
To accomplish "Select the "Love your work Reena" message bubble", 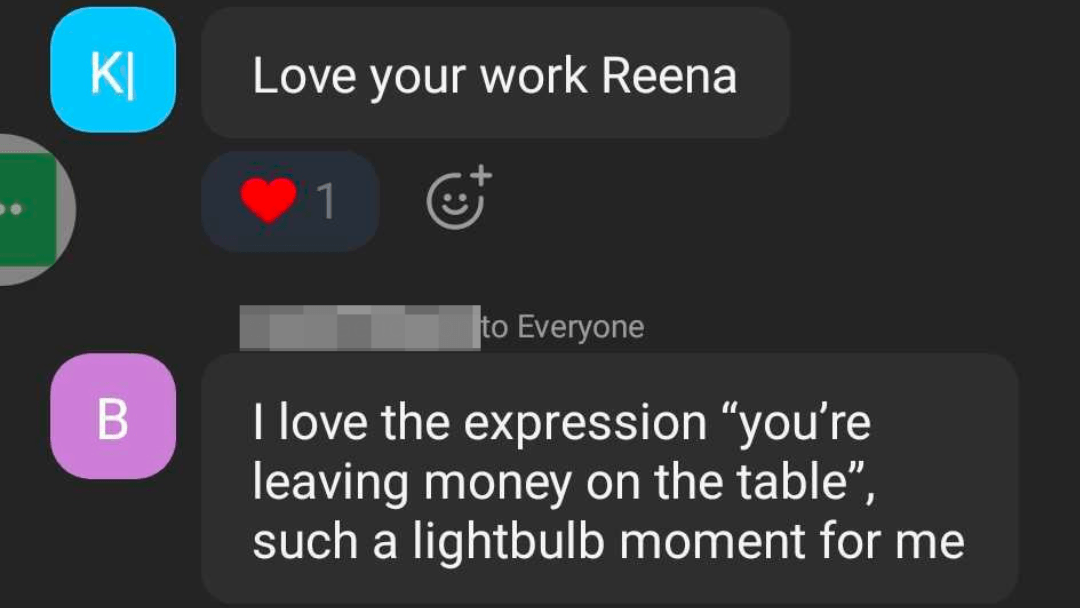I will [x=495, y=72].
